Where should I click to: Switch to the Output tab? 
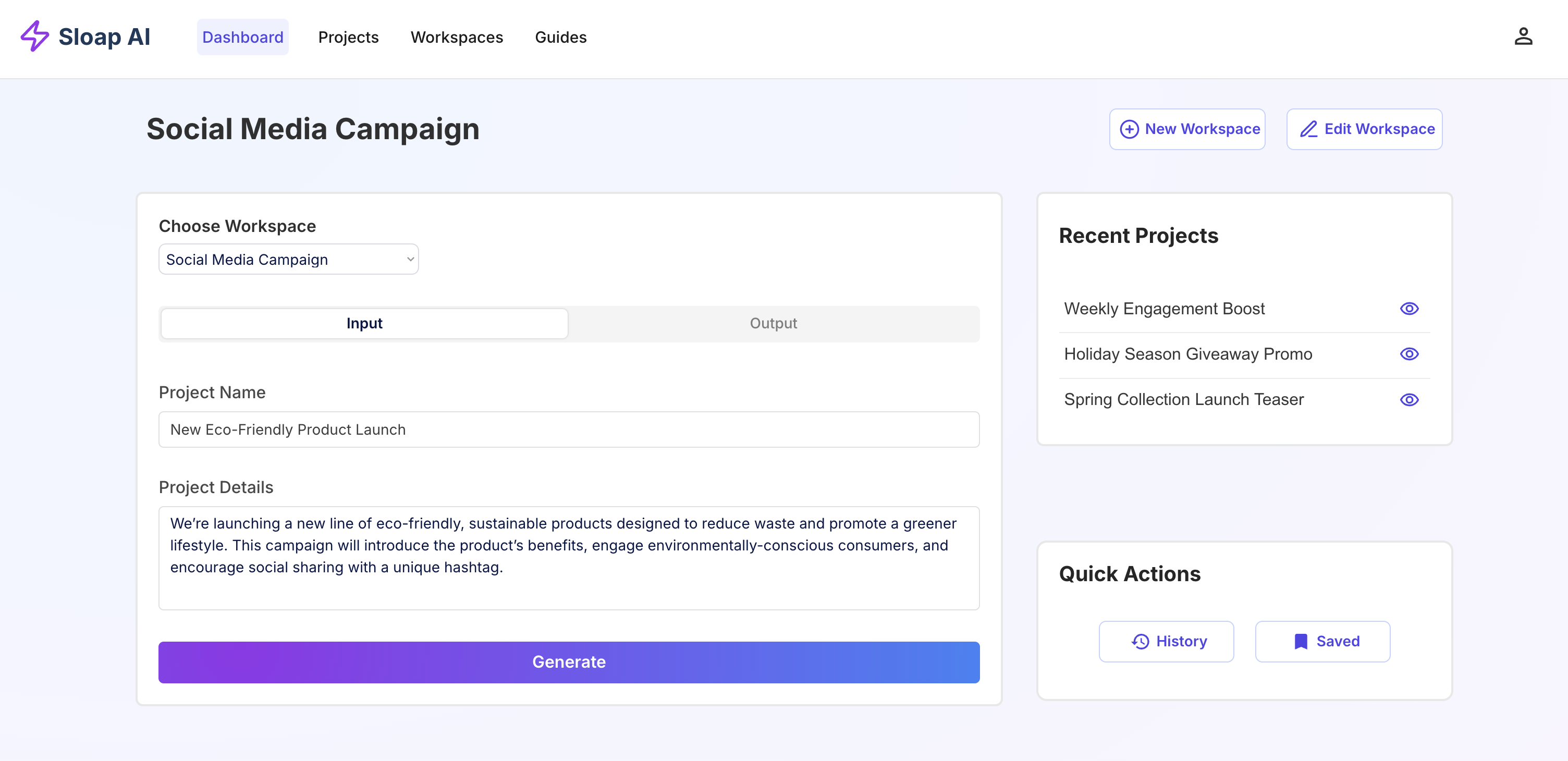pyautogui.click(x=773, y=323)
